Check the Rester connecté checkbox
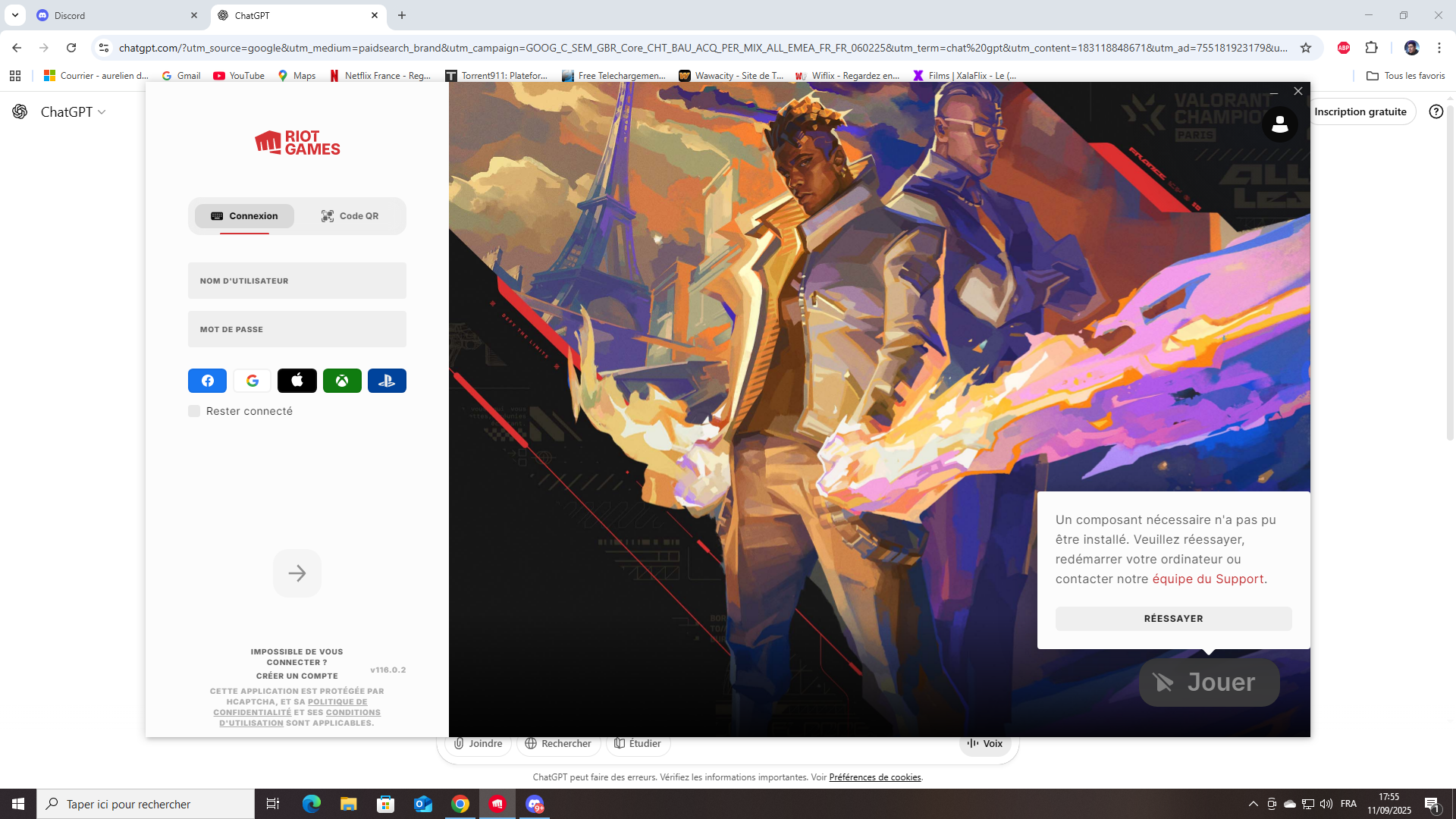 (x=194, y=411)
